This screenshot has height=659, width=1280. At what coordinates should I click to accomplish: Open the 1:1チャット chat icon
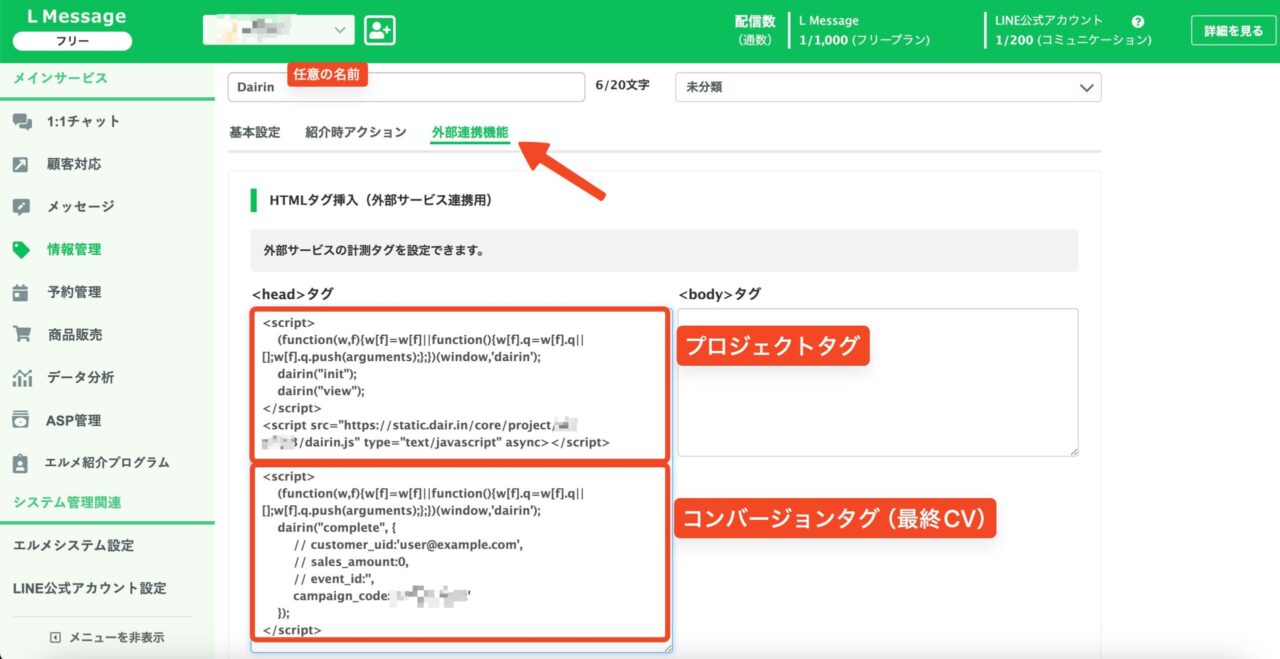click(22, 121)
